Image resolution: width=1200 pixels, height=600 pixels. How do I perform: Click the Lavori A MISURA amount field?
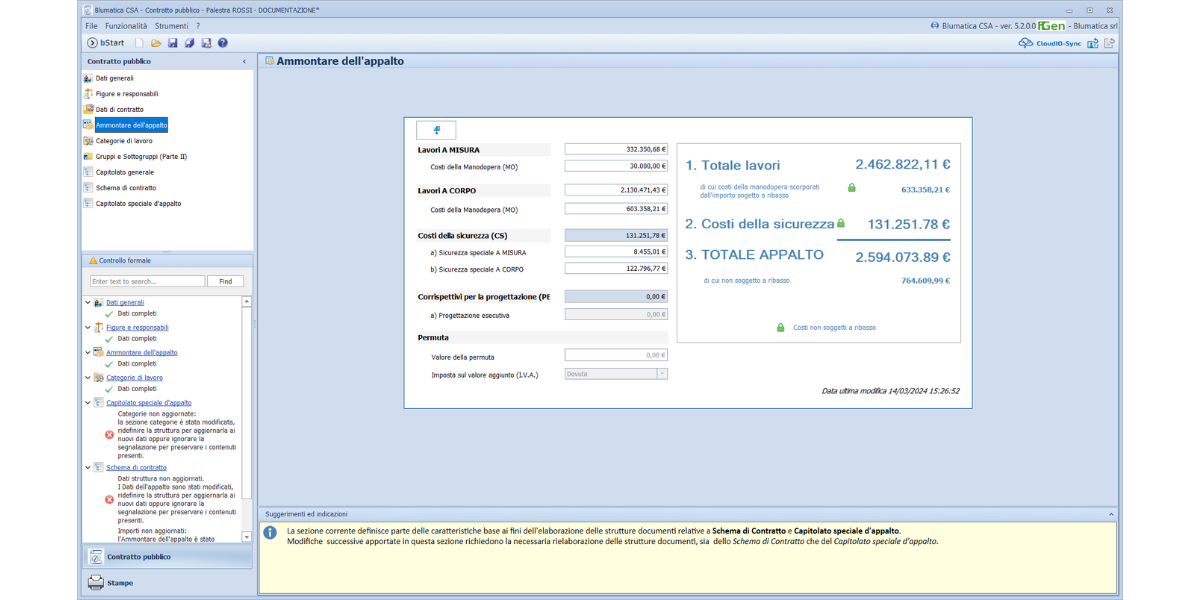click(x=615, y=149)
